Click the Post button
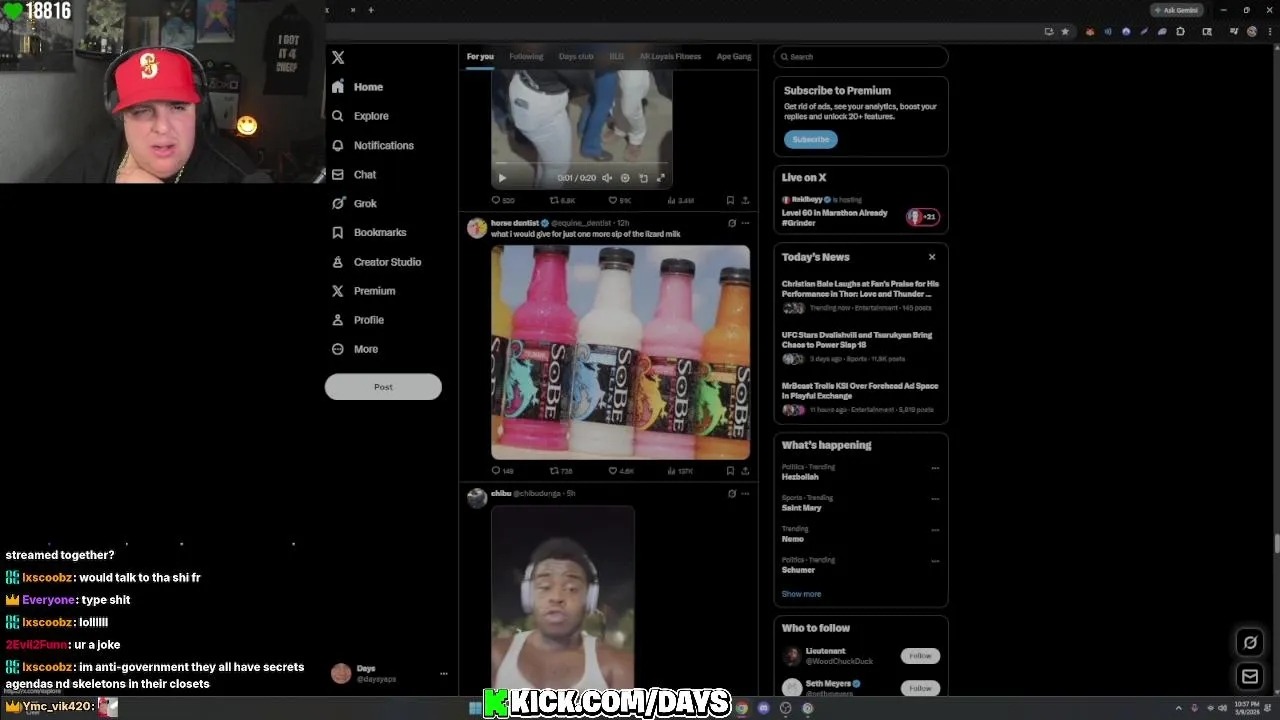The image size is (1280, 720). tap(383, 387)
